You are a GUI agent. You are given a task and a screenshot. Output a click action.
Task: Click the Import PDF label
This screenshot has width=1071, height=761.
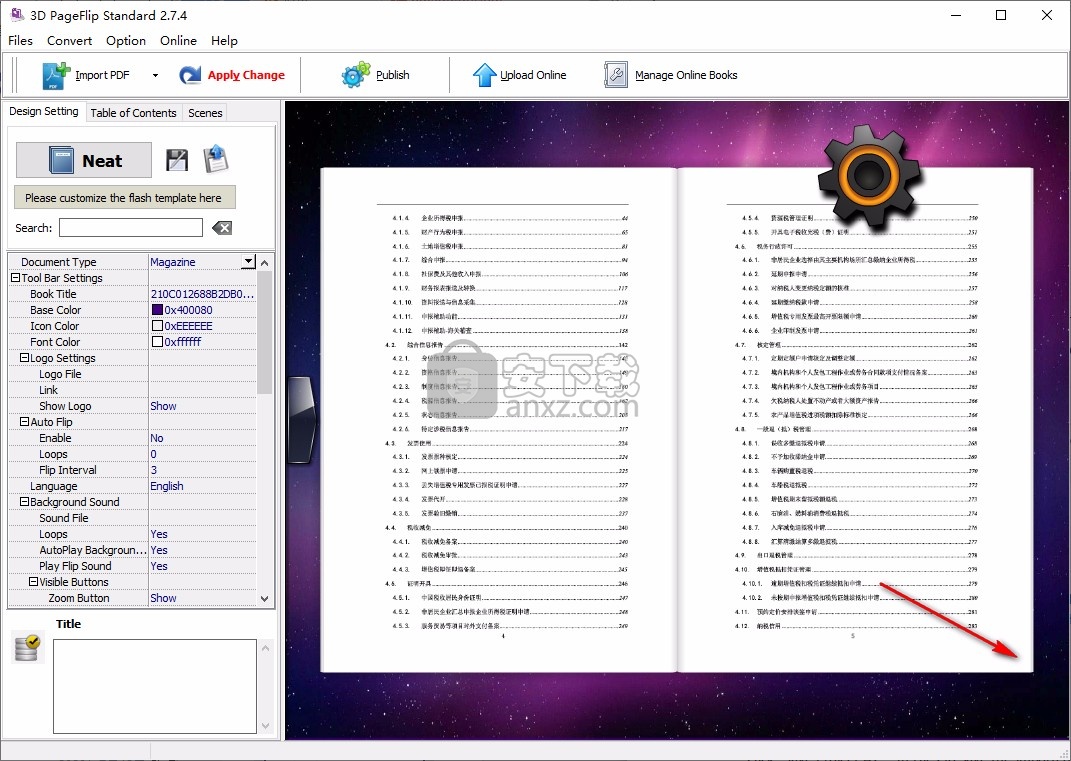point(102,75)
